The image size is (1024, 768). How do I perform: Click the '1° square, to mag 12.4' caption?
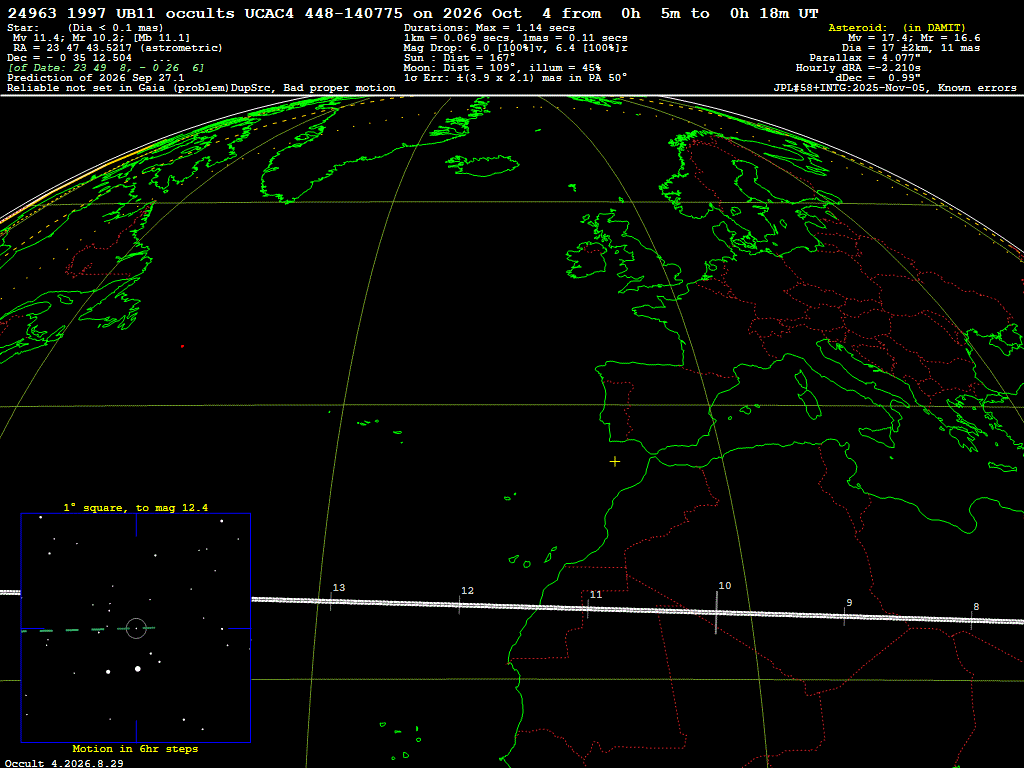tap(136, 507)
